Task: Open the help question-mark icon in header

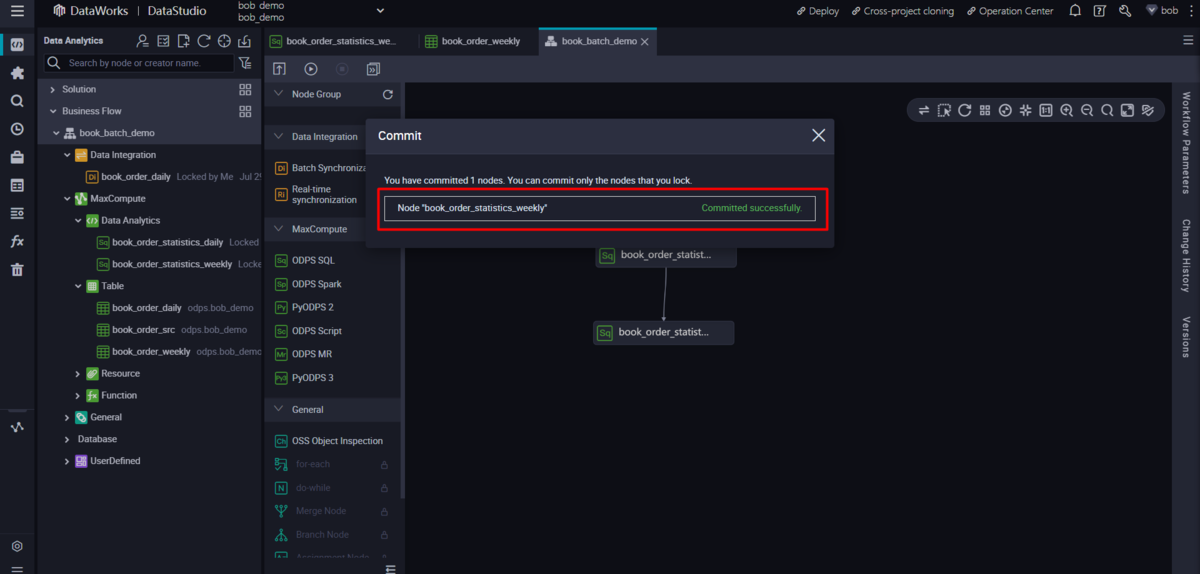Action: [1100, 11]
